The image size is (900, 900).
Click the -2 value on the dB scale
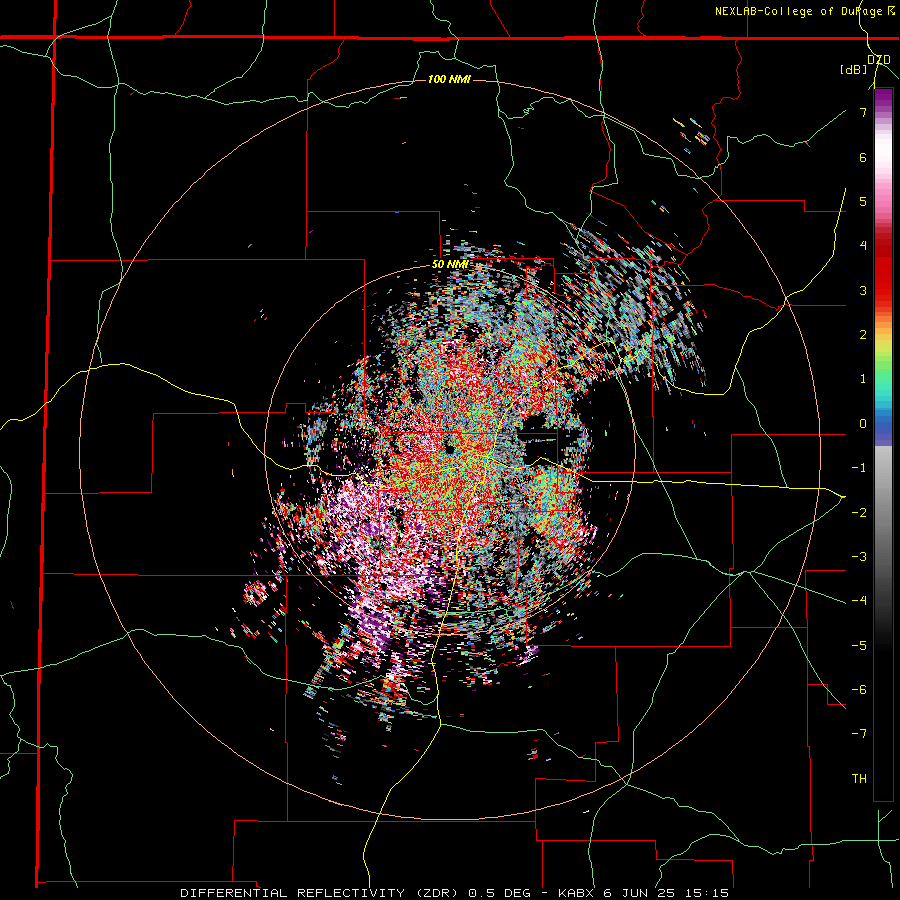click(x=859, y=513)
